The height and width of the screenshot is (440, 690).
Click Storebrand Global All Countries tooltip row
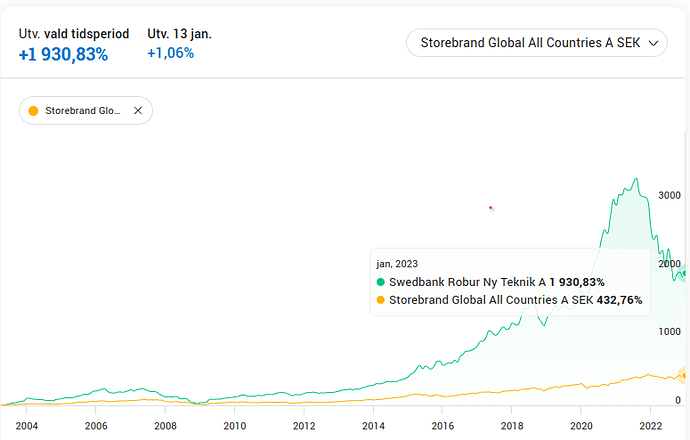point(510,300)
